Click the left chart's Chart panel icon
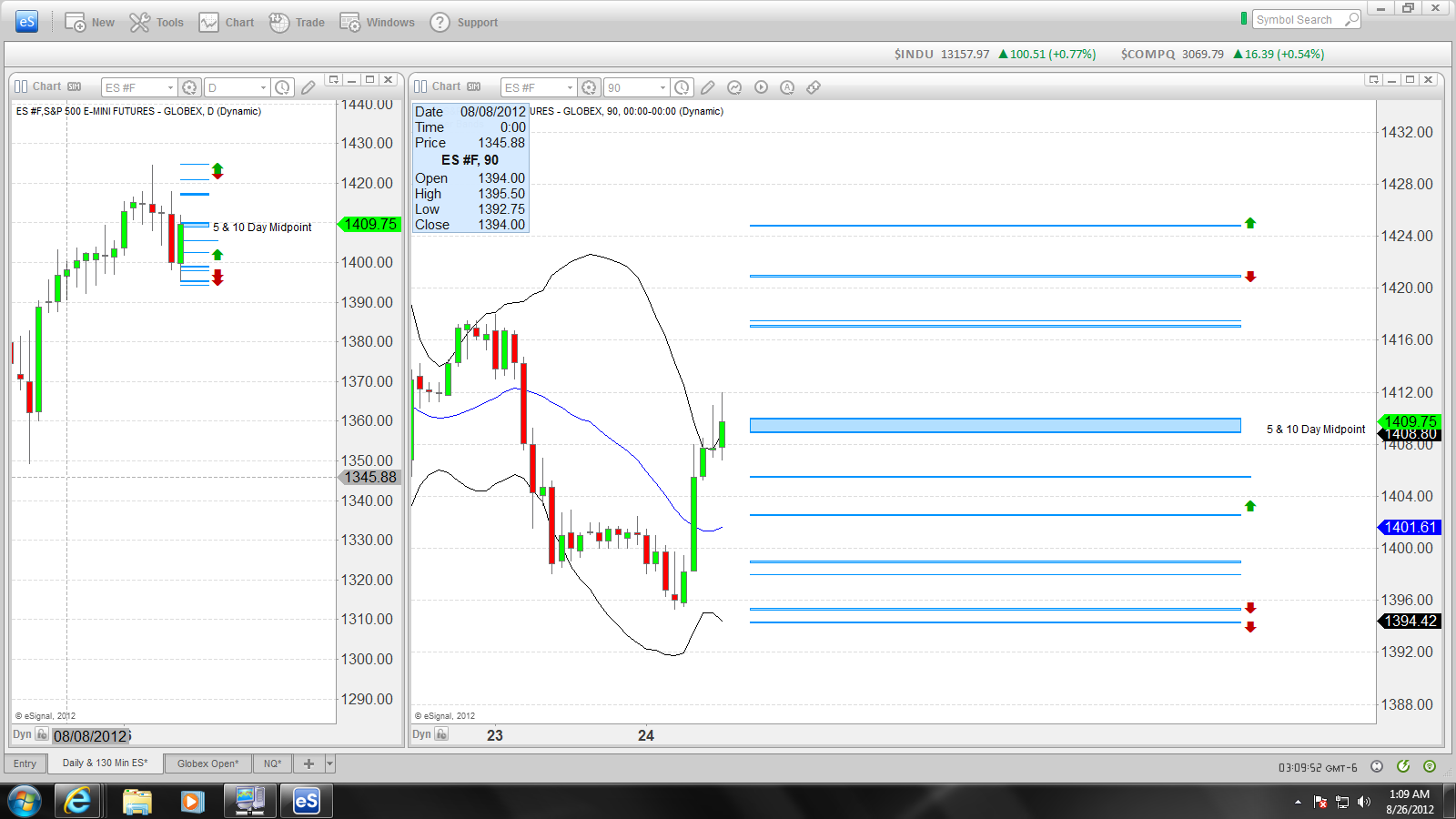Viewport: 1456px width, 819px height. pyautogui.click(x=21, y=86)
